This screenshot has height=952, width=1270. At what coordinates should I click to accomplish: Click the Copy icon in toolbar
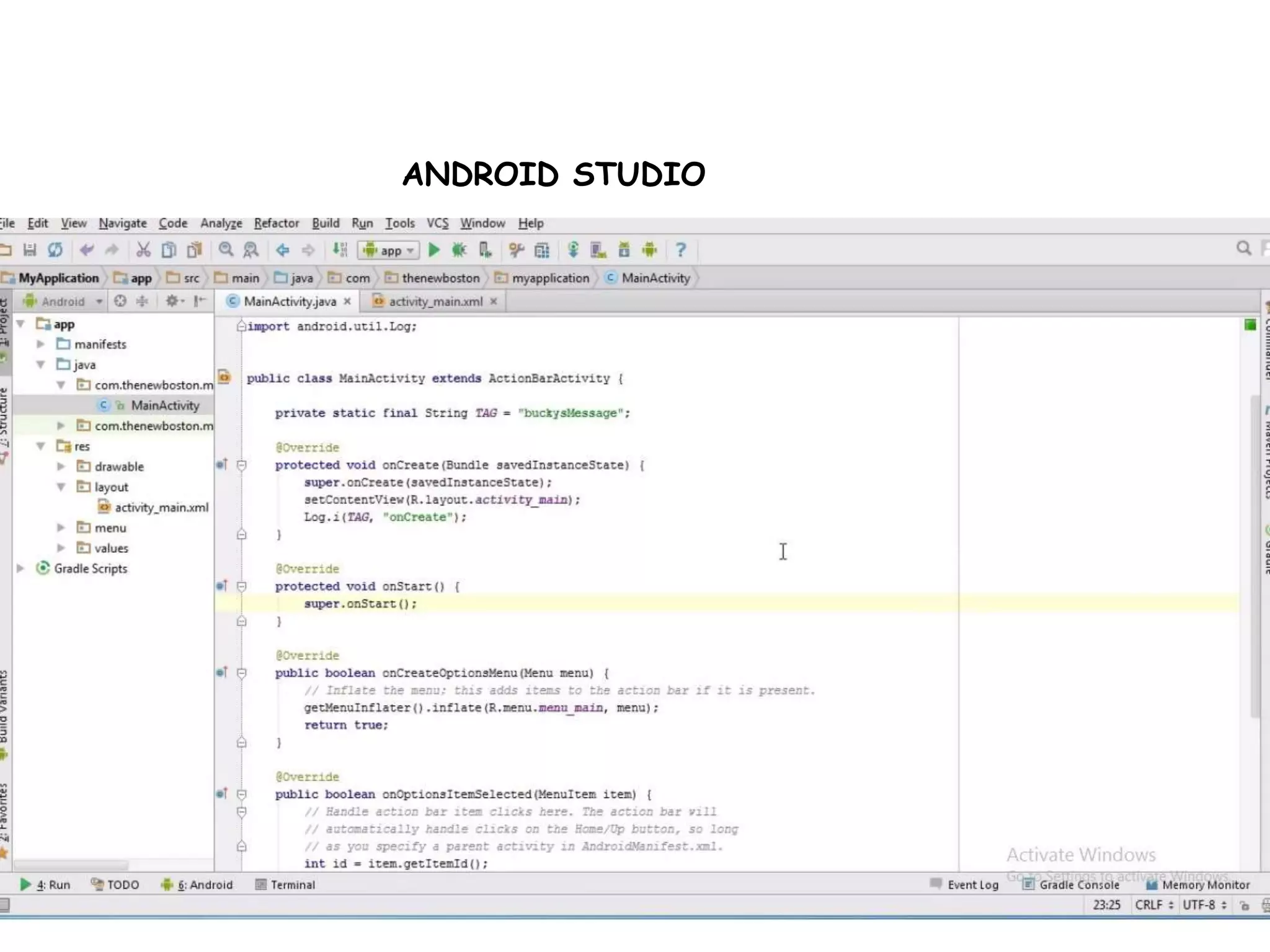(x=169, y=250)
